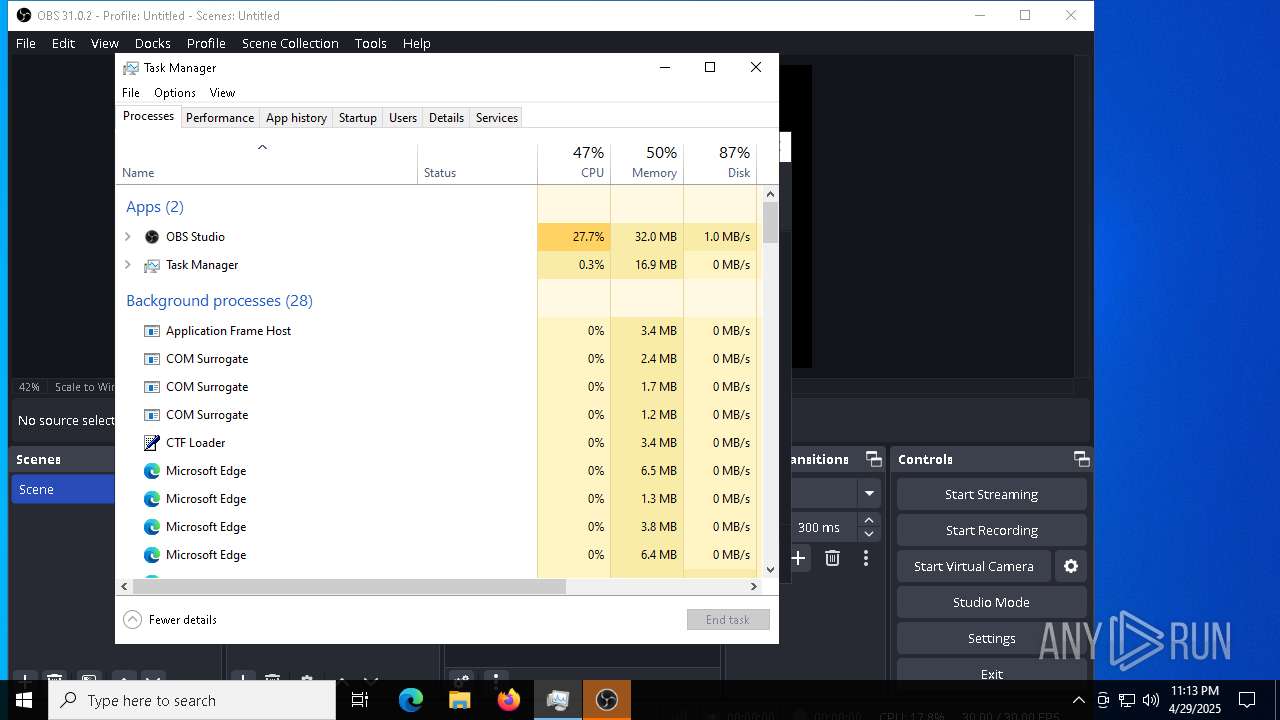The width and height of the screenshot is (1280, 720).
Task: Sort processes by Name column header
Action: coord(267,162)
